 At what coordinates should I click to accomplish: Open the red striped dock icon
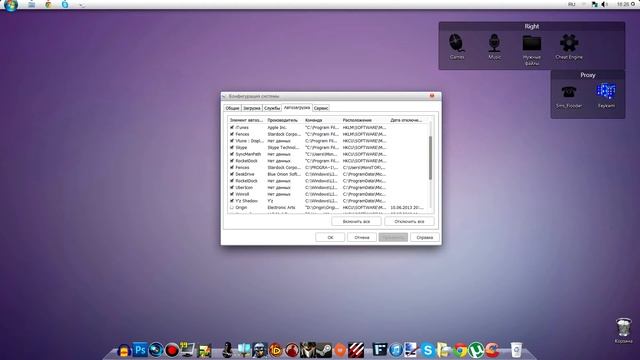[x=356, y=350]
